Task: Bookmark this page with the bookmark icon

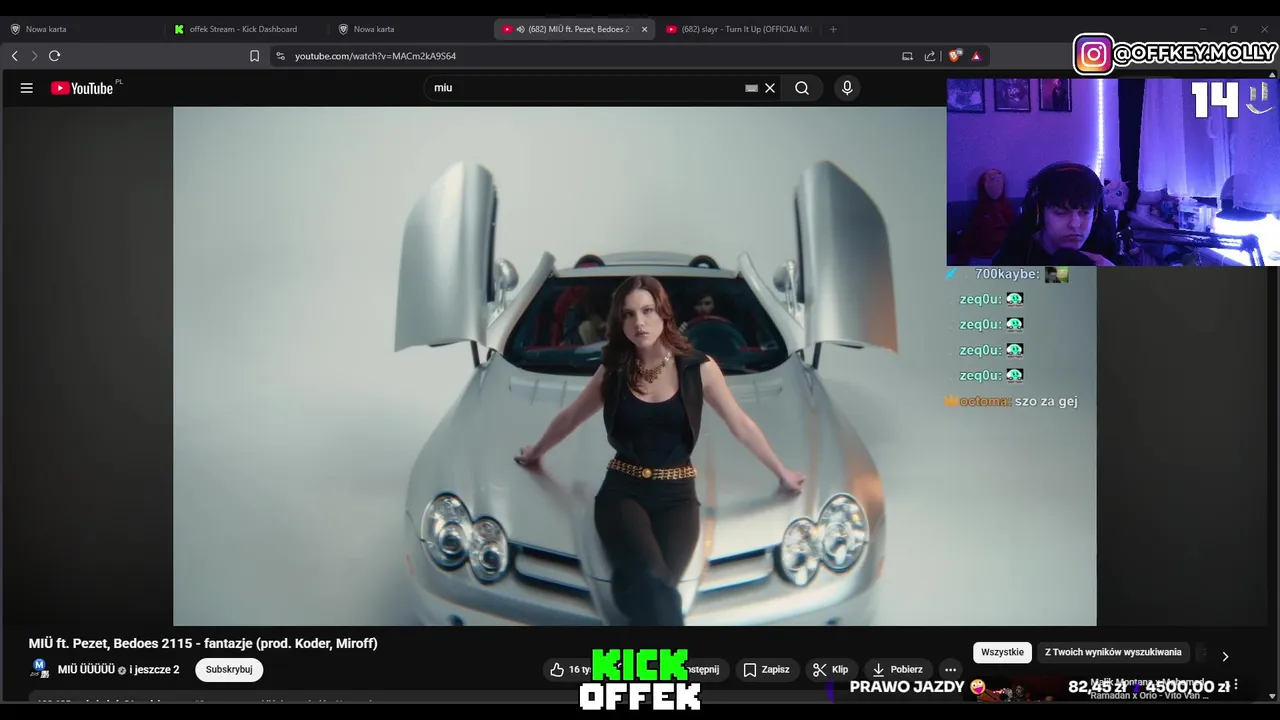Action: 254,56
